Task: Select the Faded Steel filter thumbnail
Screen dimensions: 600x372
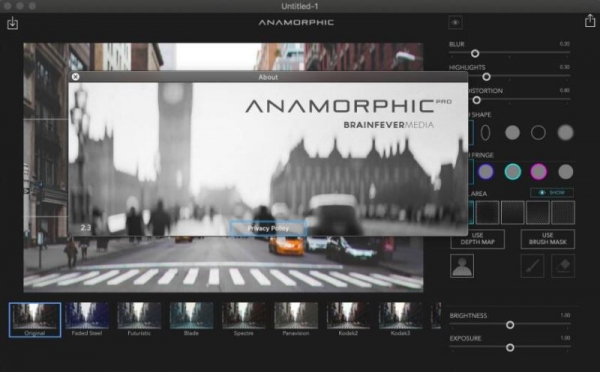Action: point(87,319)
